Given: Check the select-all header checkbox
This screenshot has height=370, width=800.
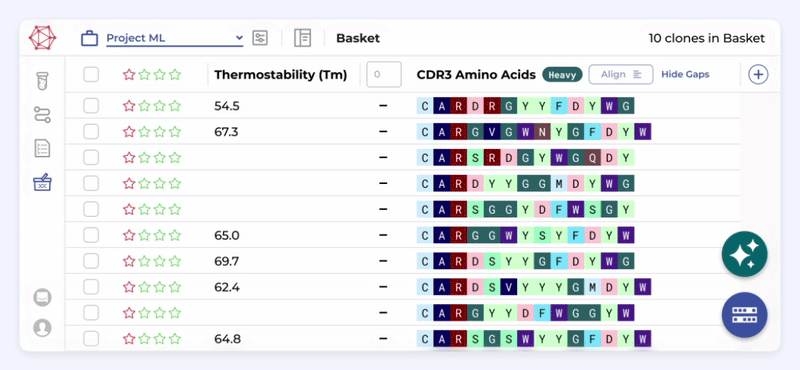Looking at the screenshot, I should coord(91,75).
